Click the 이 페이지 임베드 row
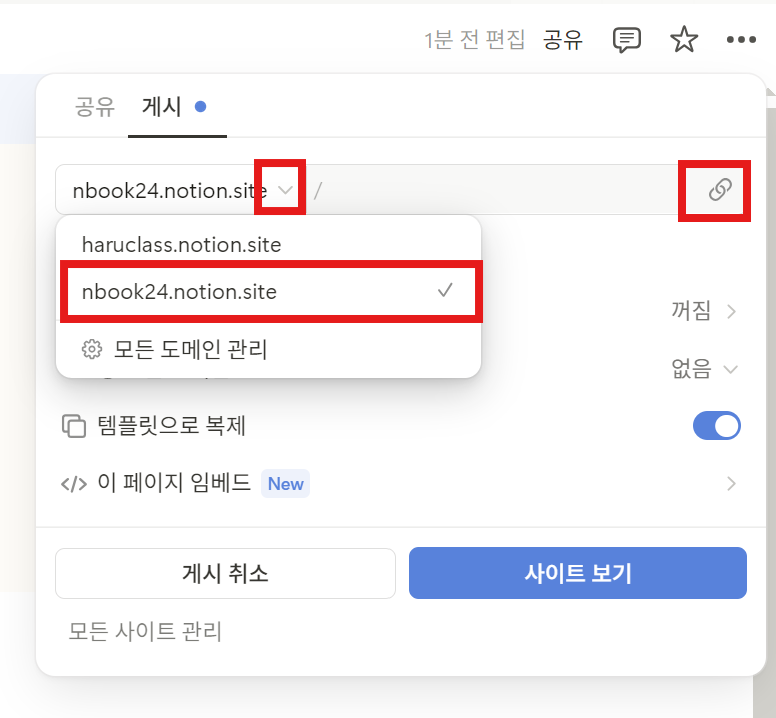 click(x=399, y=483)
